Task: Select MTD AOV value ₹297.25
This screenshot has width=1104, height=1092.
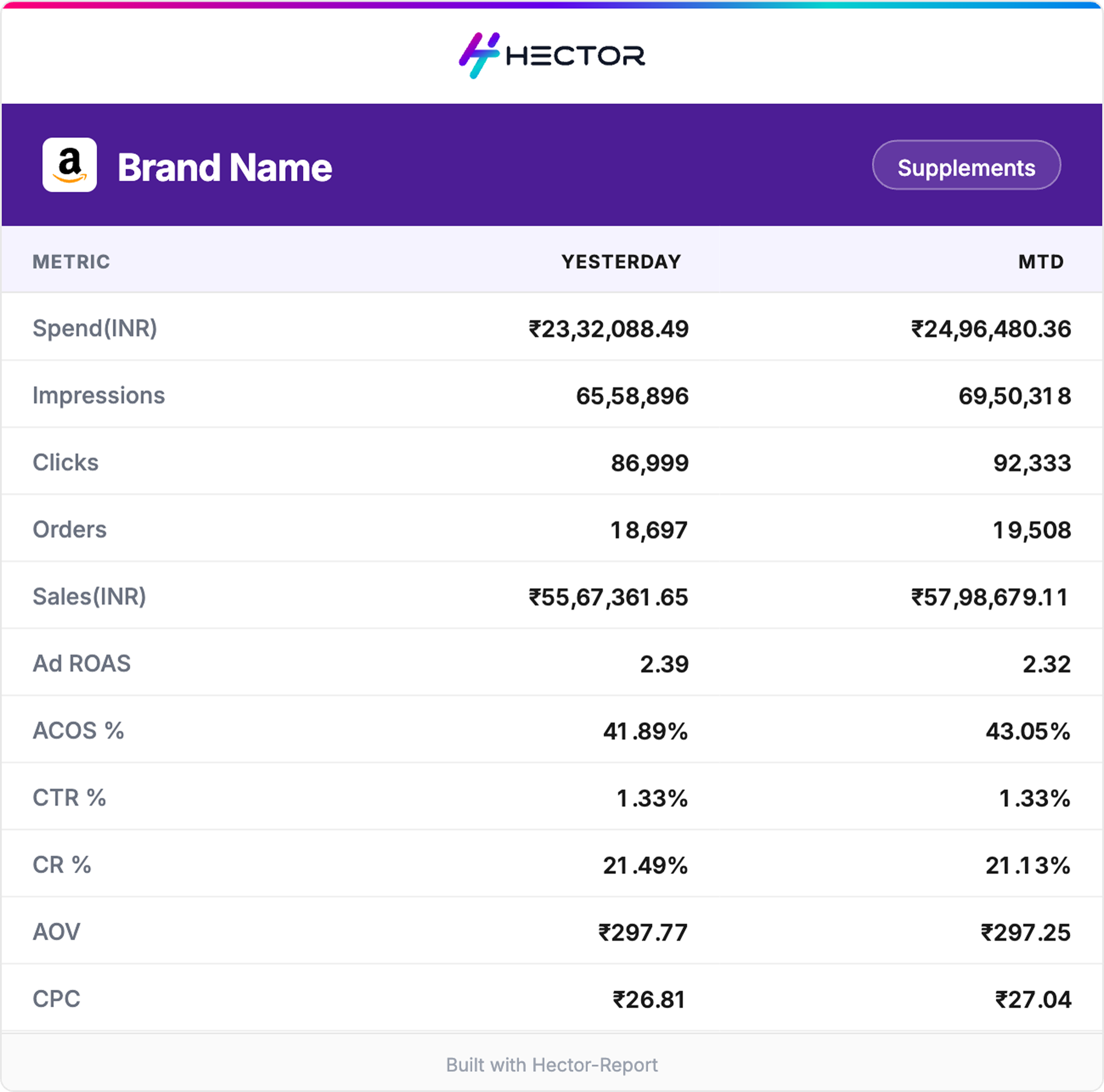Action: click(1026, 932)
